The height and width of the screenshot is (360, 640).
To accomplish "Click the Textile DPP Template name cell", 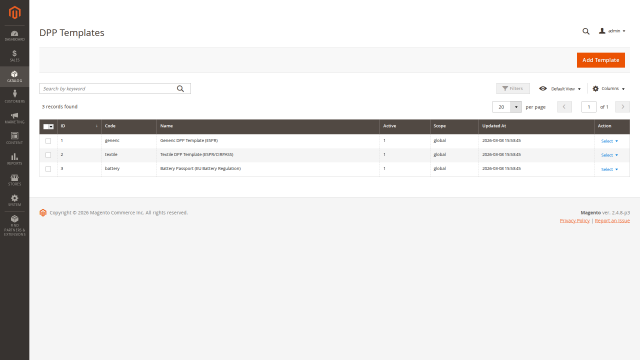I will [268, 154].
